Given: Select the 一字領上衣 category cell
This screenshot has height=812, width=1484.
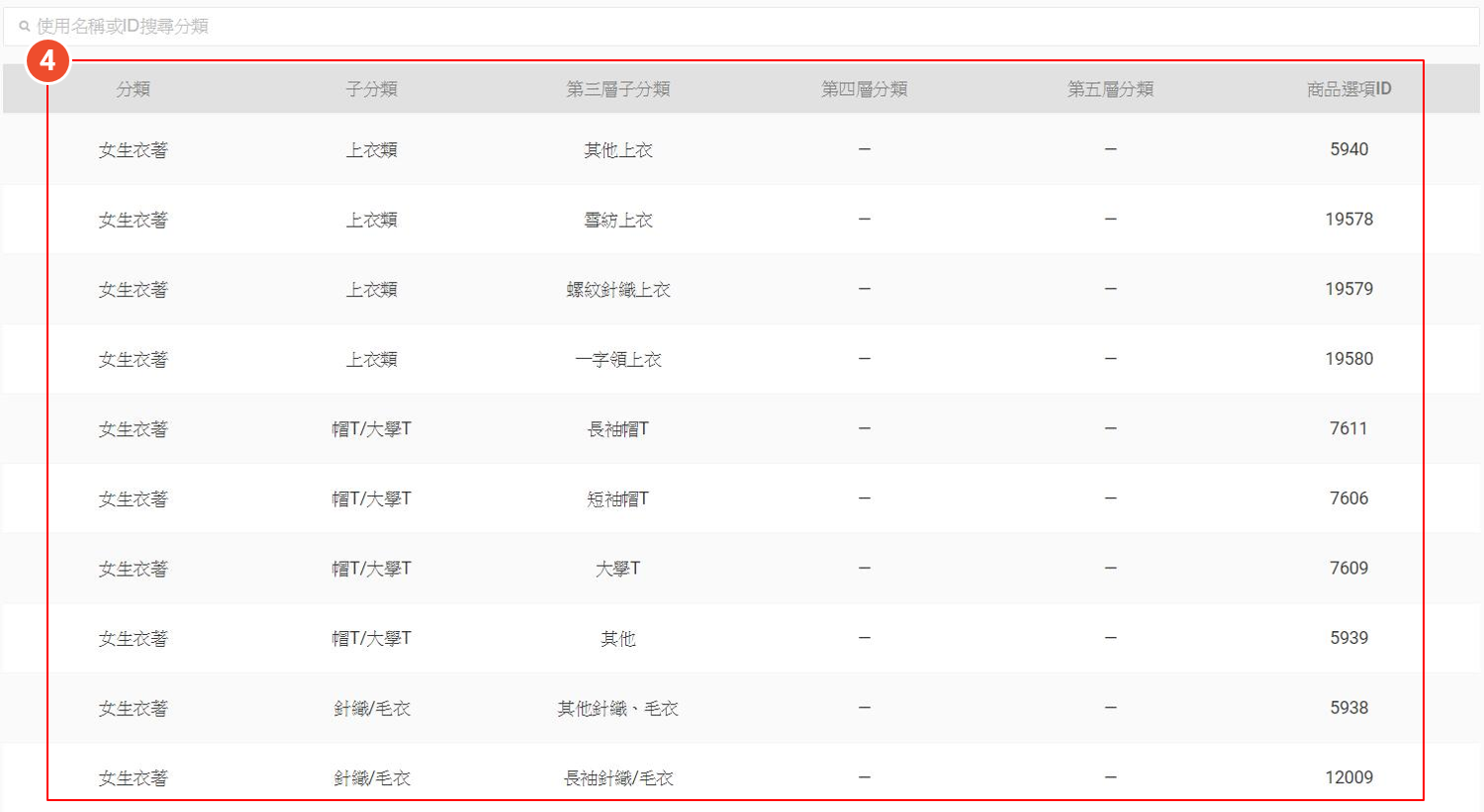Looking at the screenshot, I should point(617,359).
